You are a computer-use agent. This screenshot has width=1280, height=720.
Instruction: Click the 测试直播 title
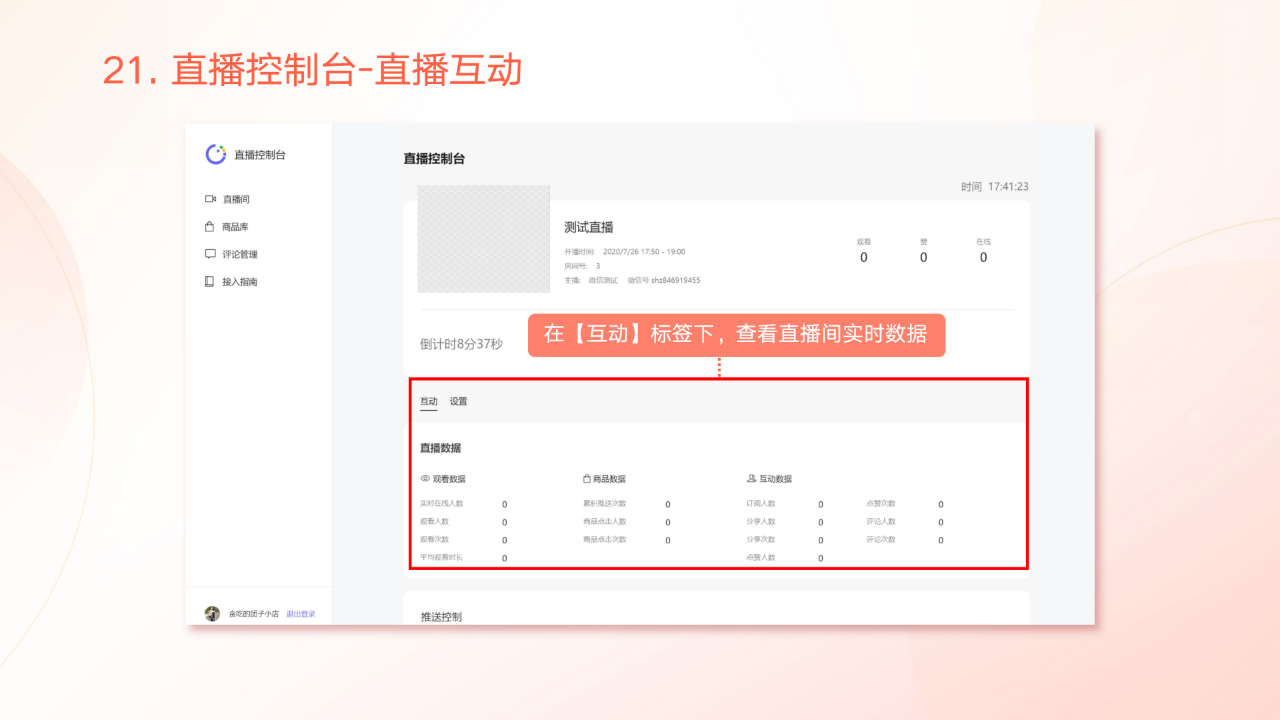pos(589,227)
